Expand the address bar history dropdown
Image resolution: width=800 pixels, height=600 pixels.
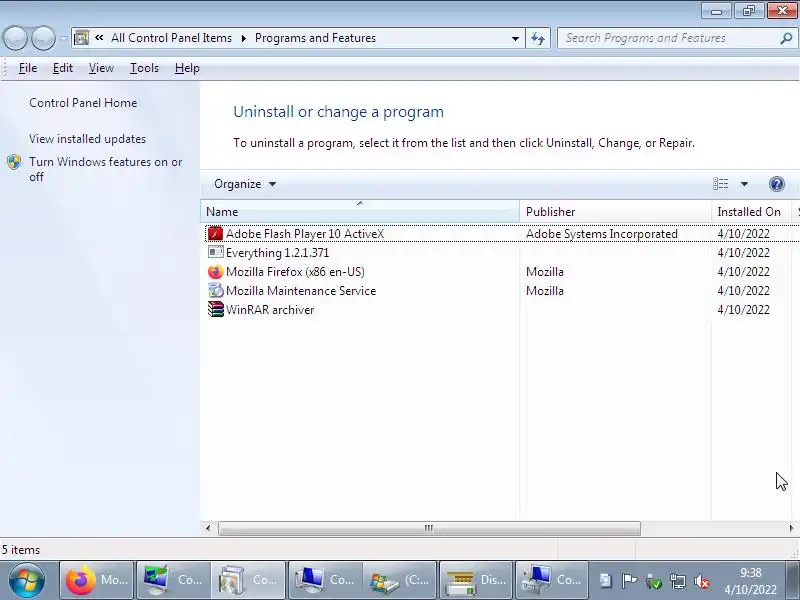click(x=515, y=38)
